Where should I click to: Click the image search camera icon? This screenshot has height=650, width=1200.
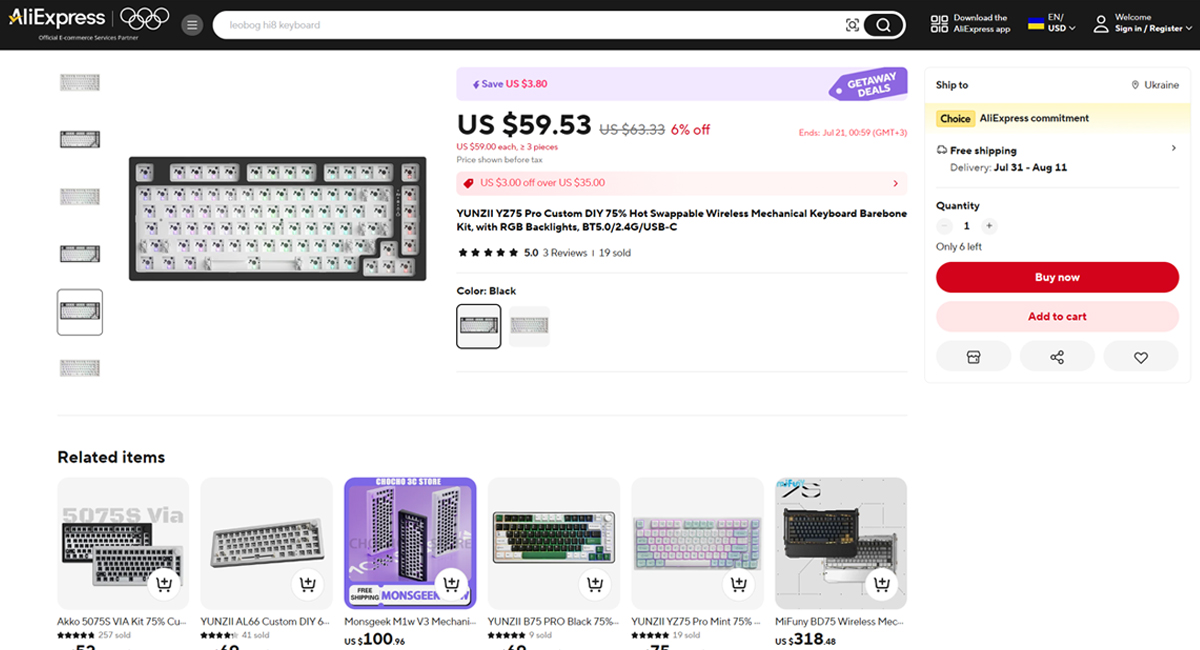point(852,25)
